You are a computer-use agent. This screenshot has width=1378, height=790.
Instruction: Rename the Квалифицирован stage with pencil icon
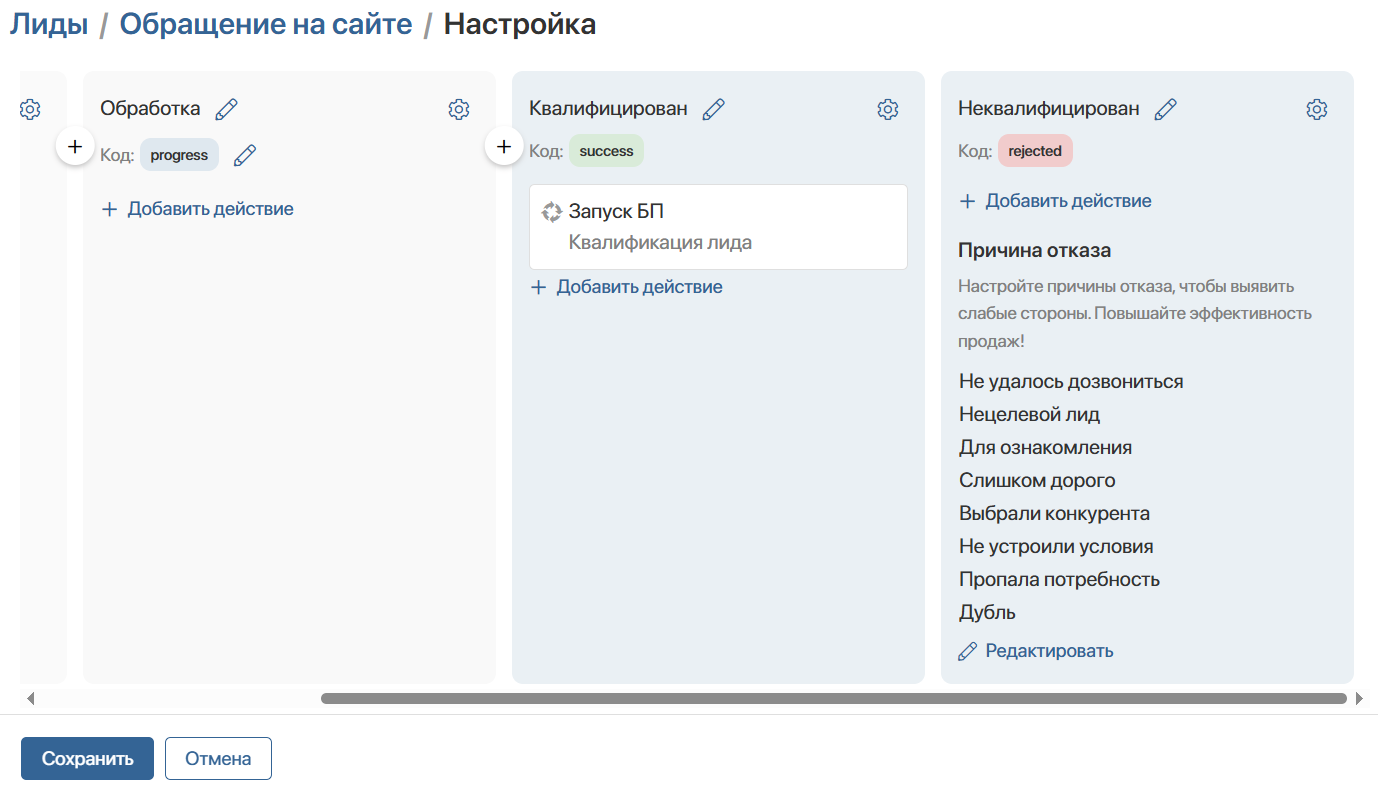714,109
